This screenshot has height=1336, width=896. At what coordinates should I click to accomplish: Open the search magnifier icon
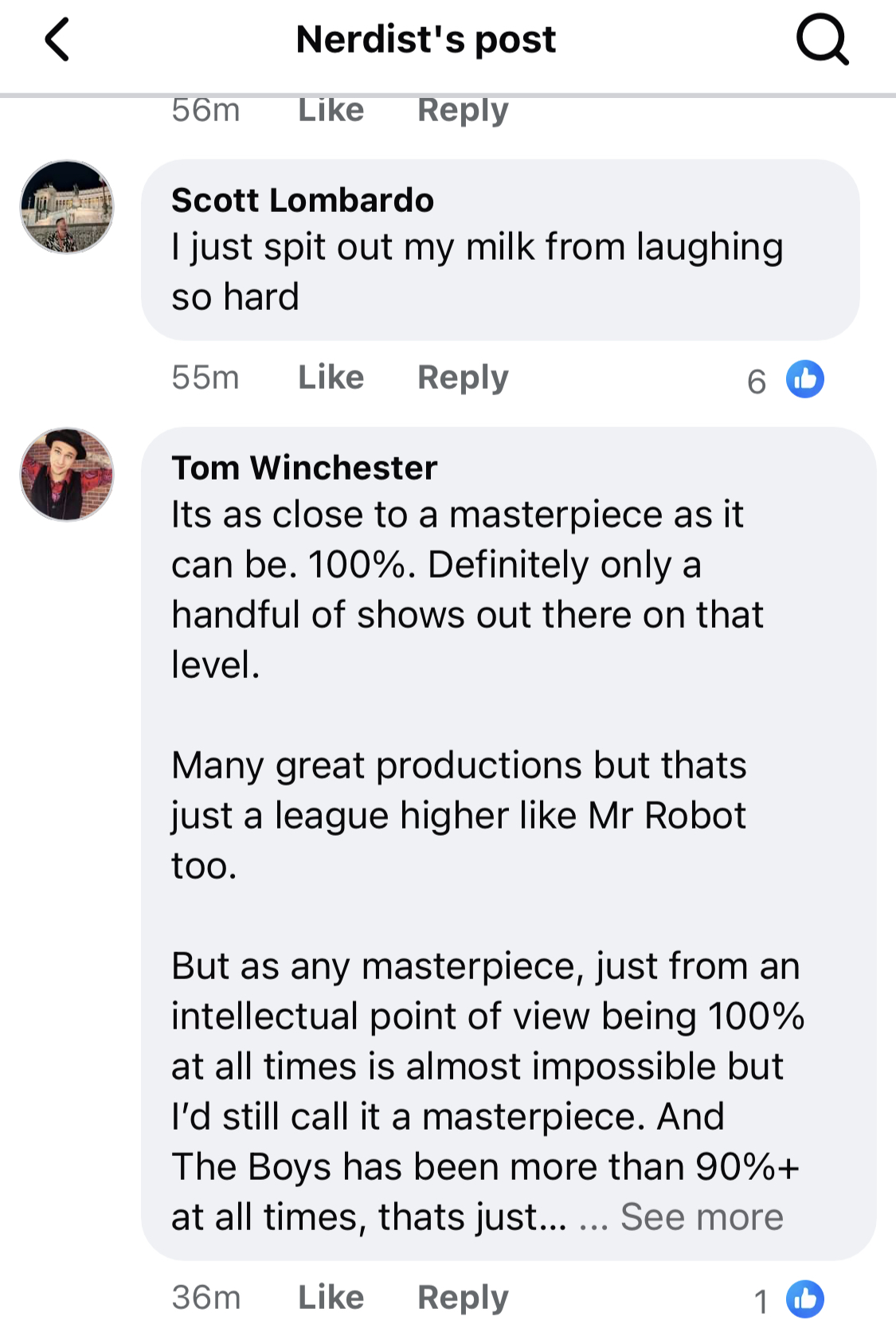coord(822,40)
